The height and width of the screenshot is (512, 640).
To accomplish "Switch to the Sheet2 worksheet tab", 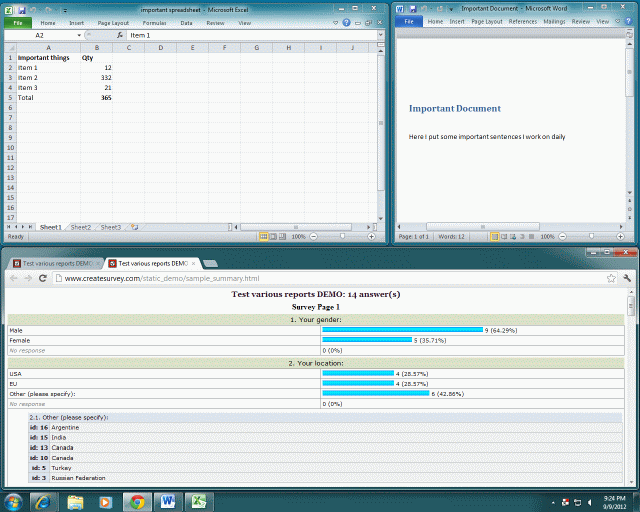I will (81, 228).
